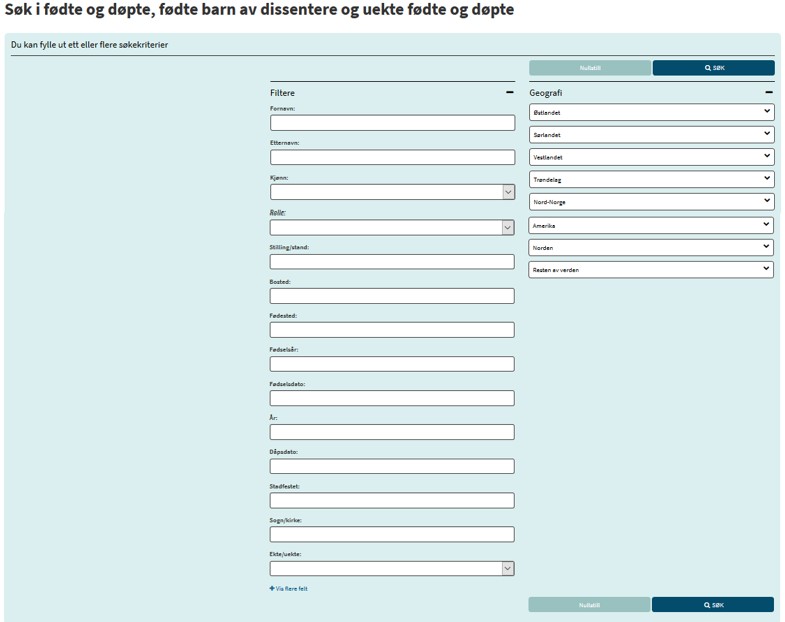The height and width of the screenshot is (622, 785).
Task: Collapse the Geografi section with minus icon
Action: coord(768,93)
